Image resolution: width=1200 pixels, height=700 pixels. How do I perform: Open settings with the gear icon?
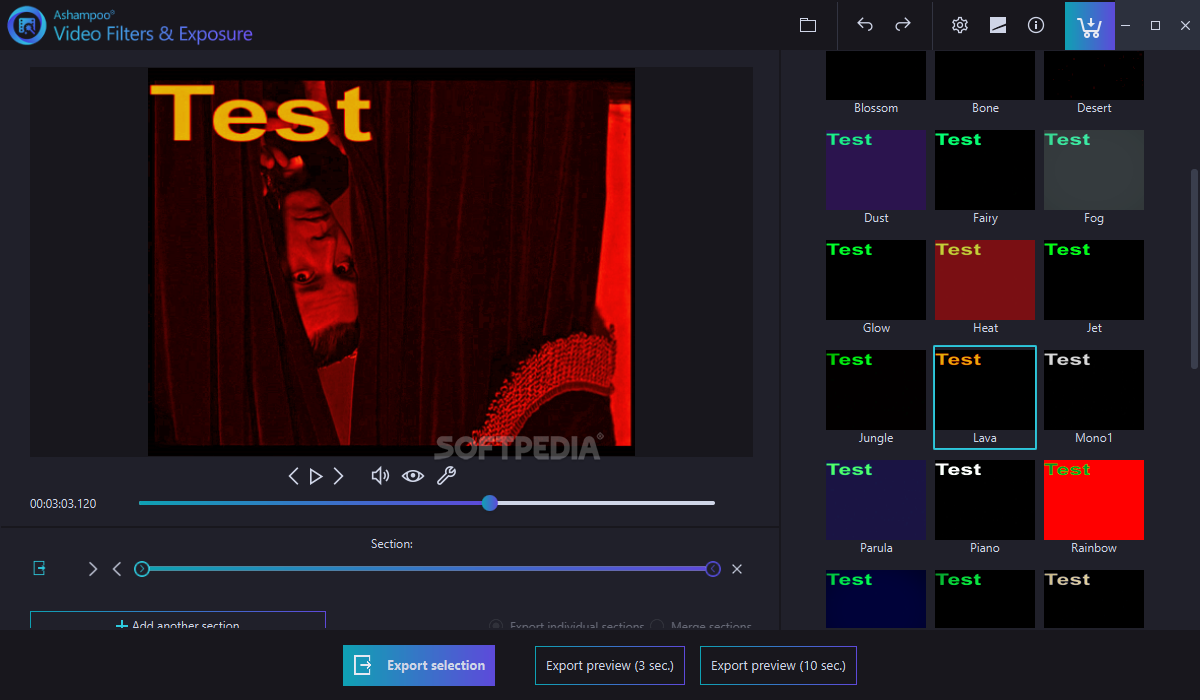pos(960,25)
